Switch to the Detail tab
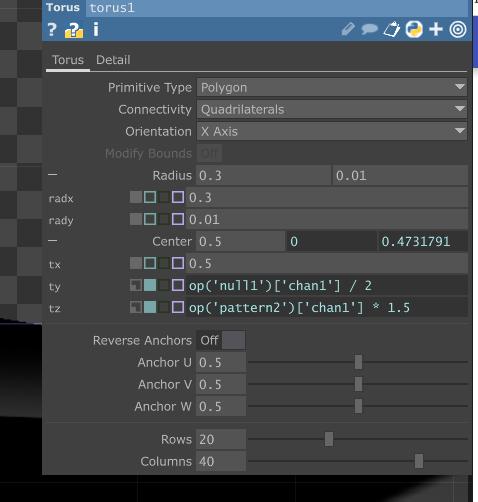 pos(113,60)
